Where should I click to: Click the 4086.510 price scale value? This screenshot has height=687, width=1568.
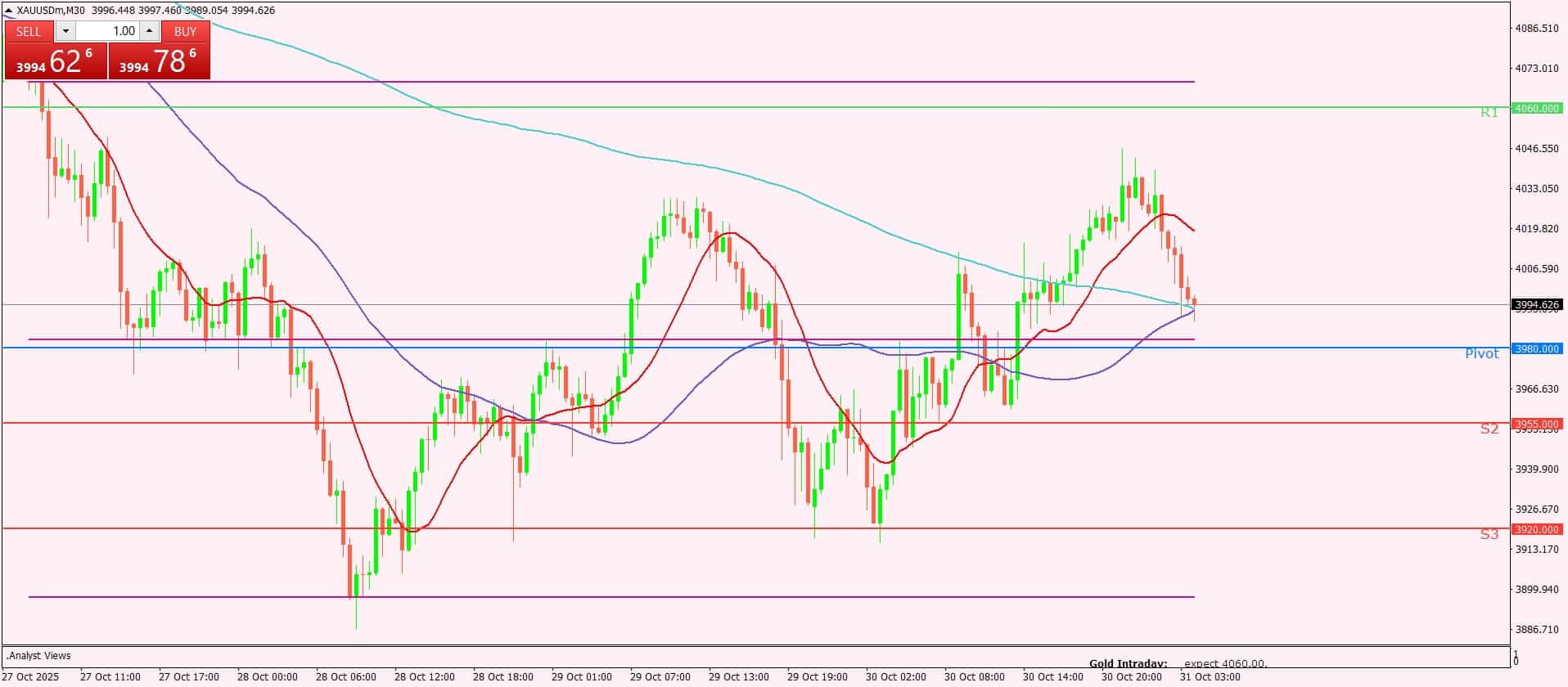point(1537,28)
